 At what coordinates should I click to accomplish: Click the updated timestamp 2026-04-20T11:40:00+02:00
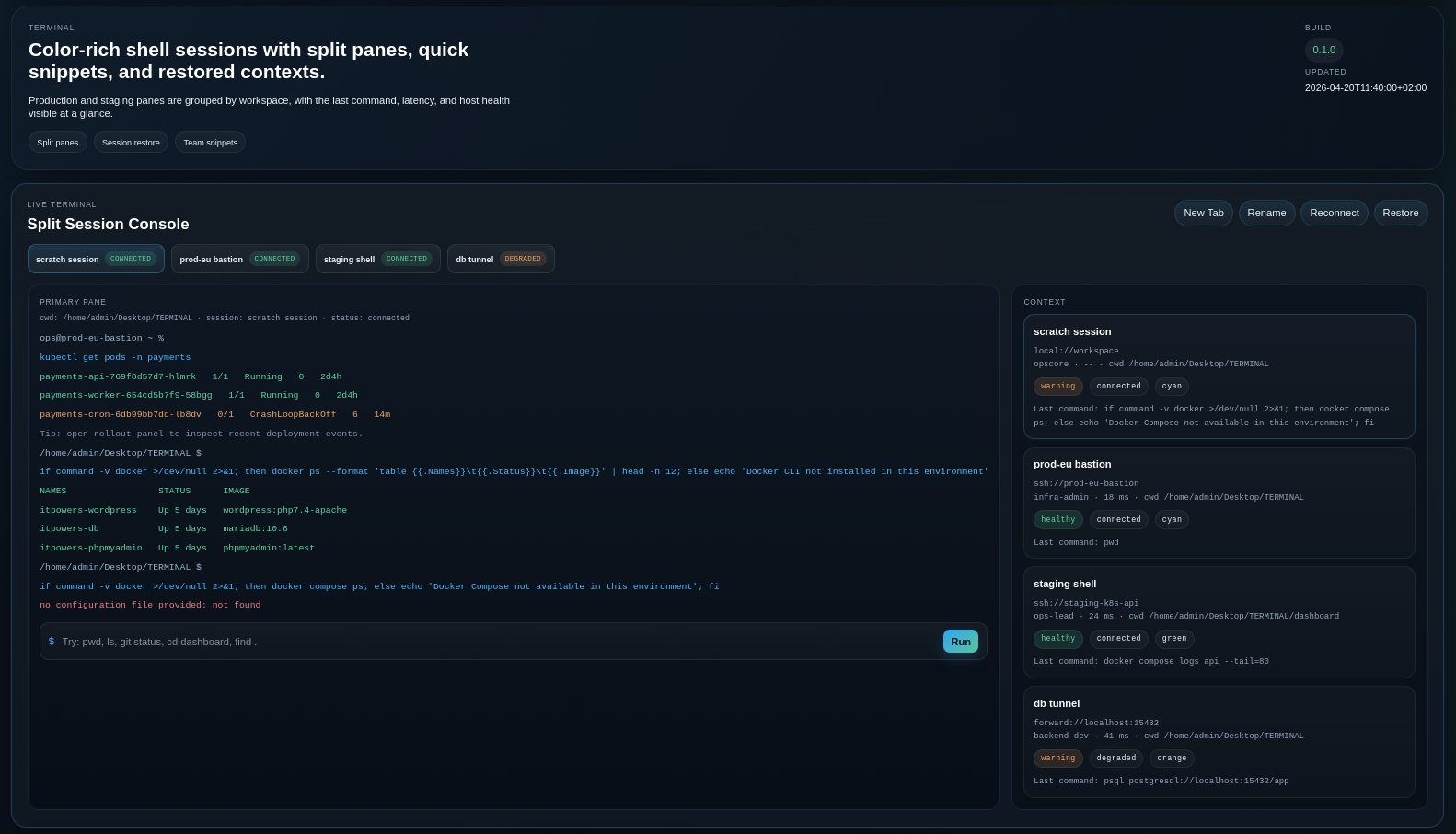[1365, 88]
